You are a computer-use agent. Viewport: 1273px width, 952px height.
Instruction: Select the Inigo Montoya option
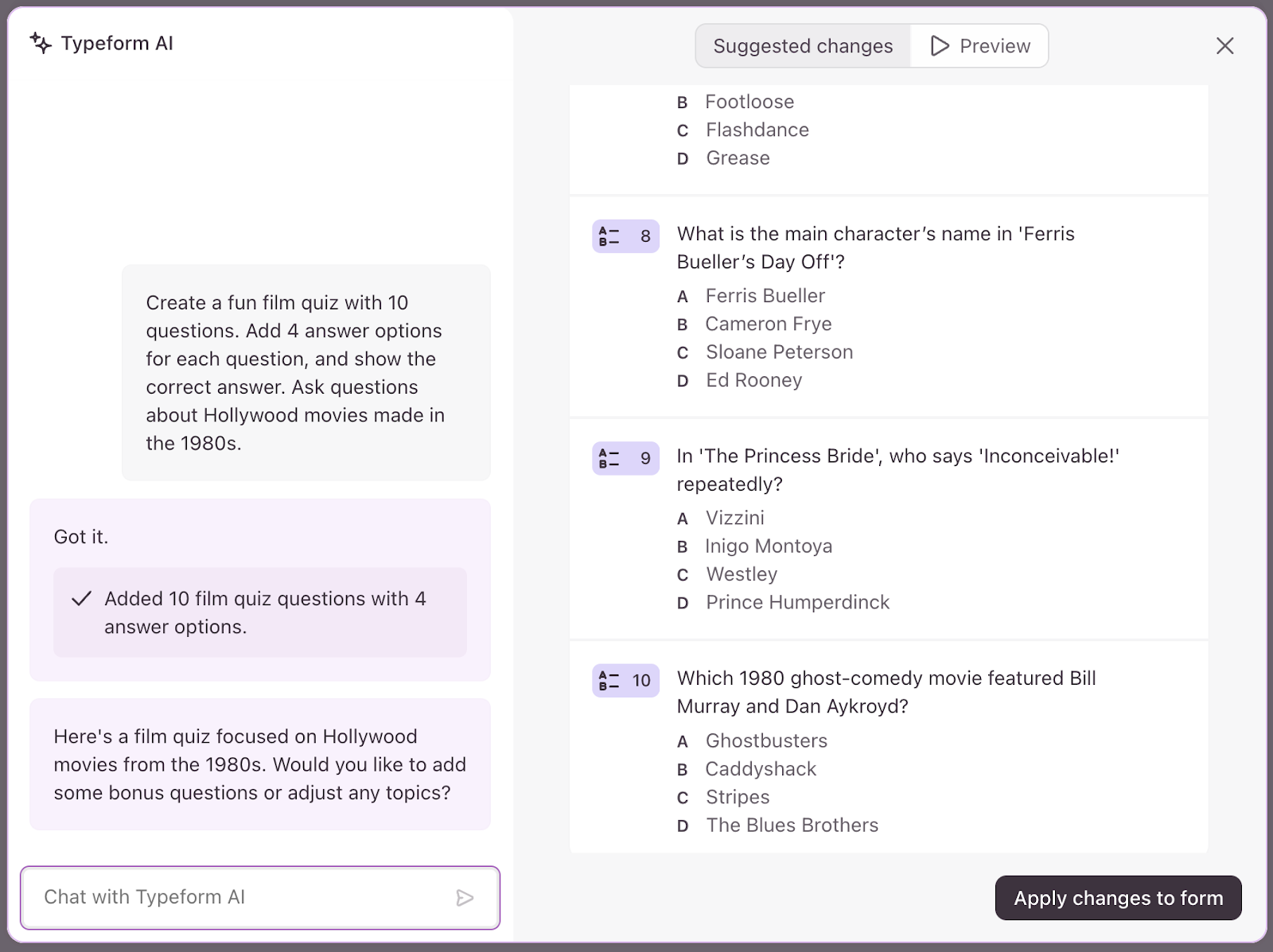tap(768, 546)
